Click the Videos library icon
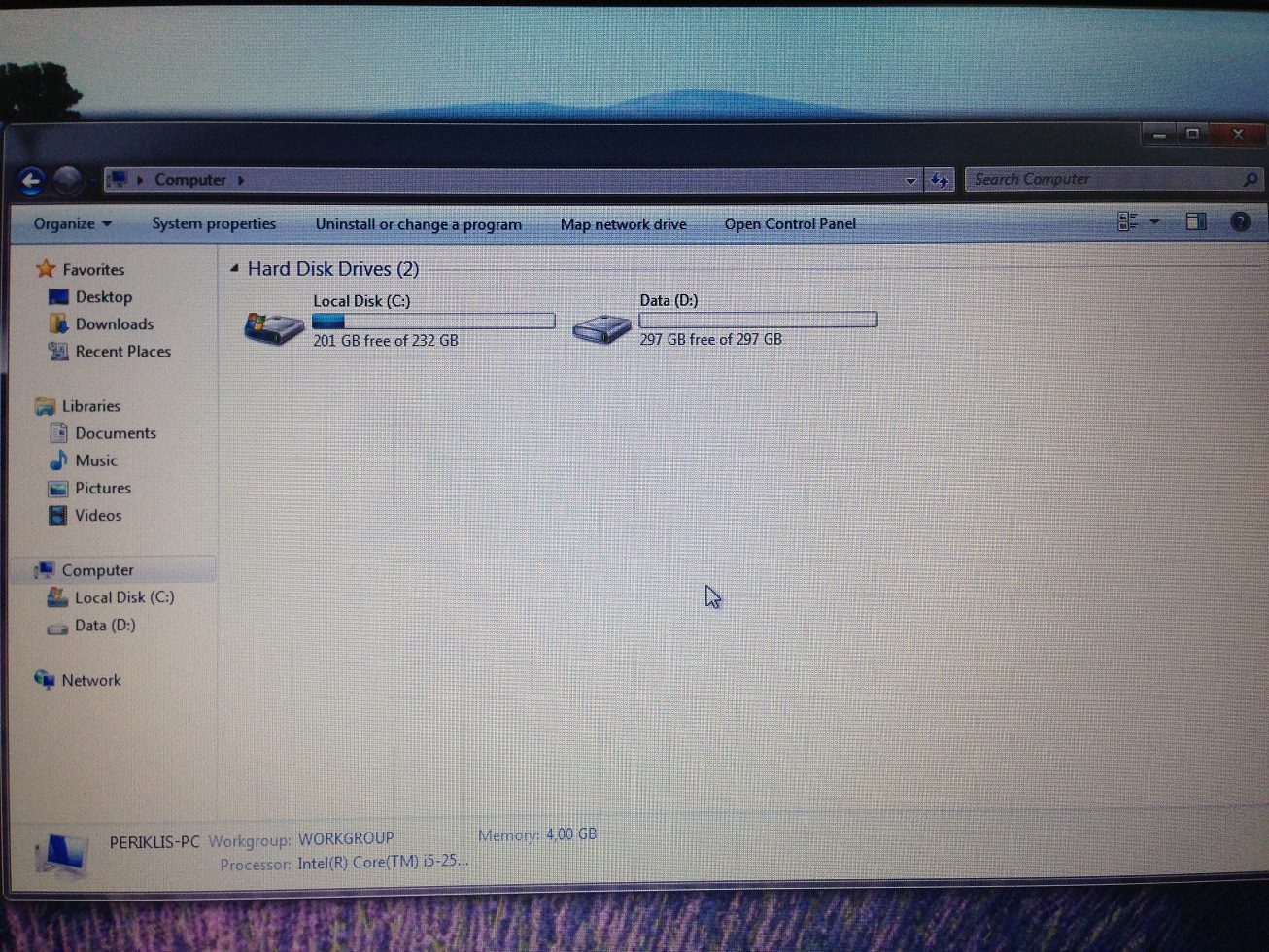Image resolution: width=1269 pixels, height=952 pixels. pos(58,515)
